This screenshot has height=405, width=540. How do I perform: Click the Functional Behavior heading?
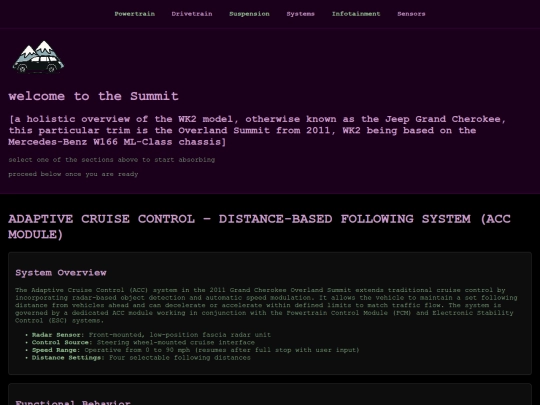(x=73, y=402)
